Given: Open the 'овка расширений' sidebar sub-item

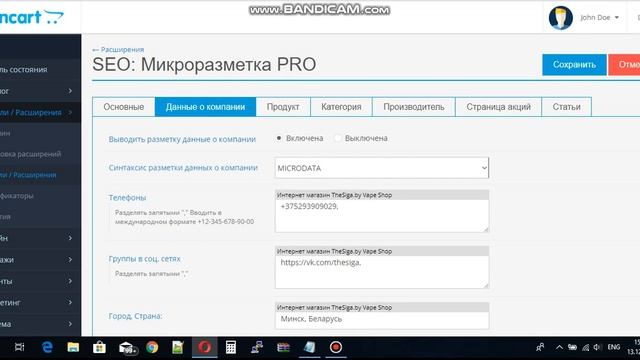Looking at the screenshot, I should [40, 154].
